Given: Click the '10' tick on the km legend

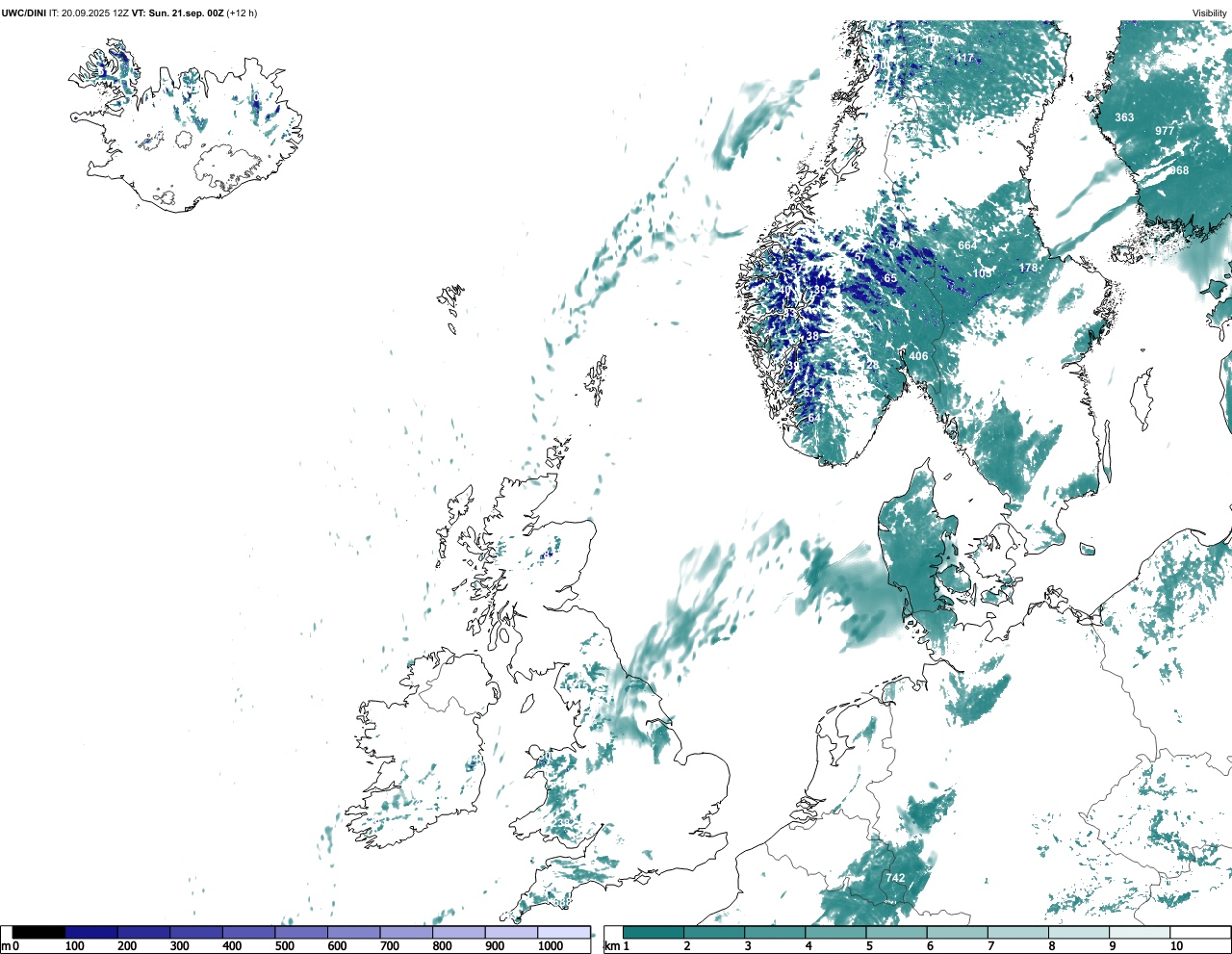Looking at the screenshot, I should (x=1176, y=946).
